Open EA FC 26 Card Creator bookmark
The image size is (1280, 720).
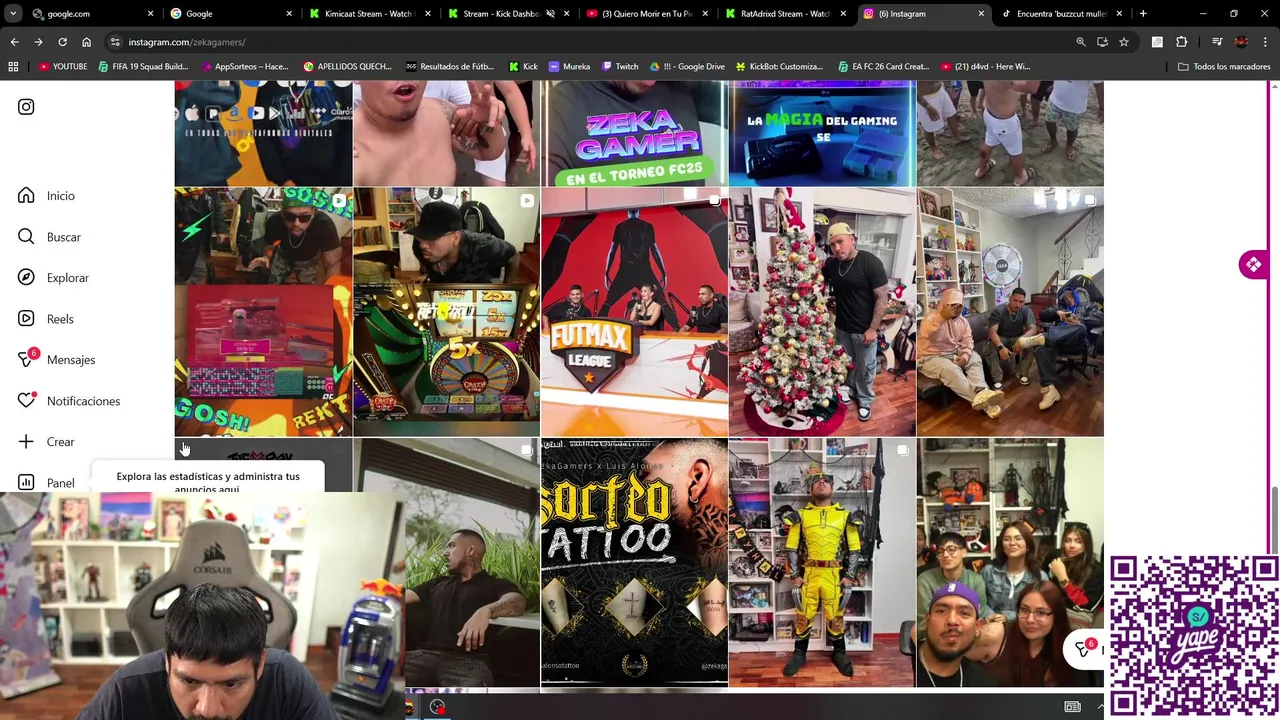pyautogui.click(x=883, y=67)
